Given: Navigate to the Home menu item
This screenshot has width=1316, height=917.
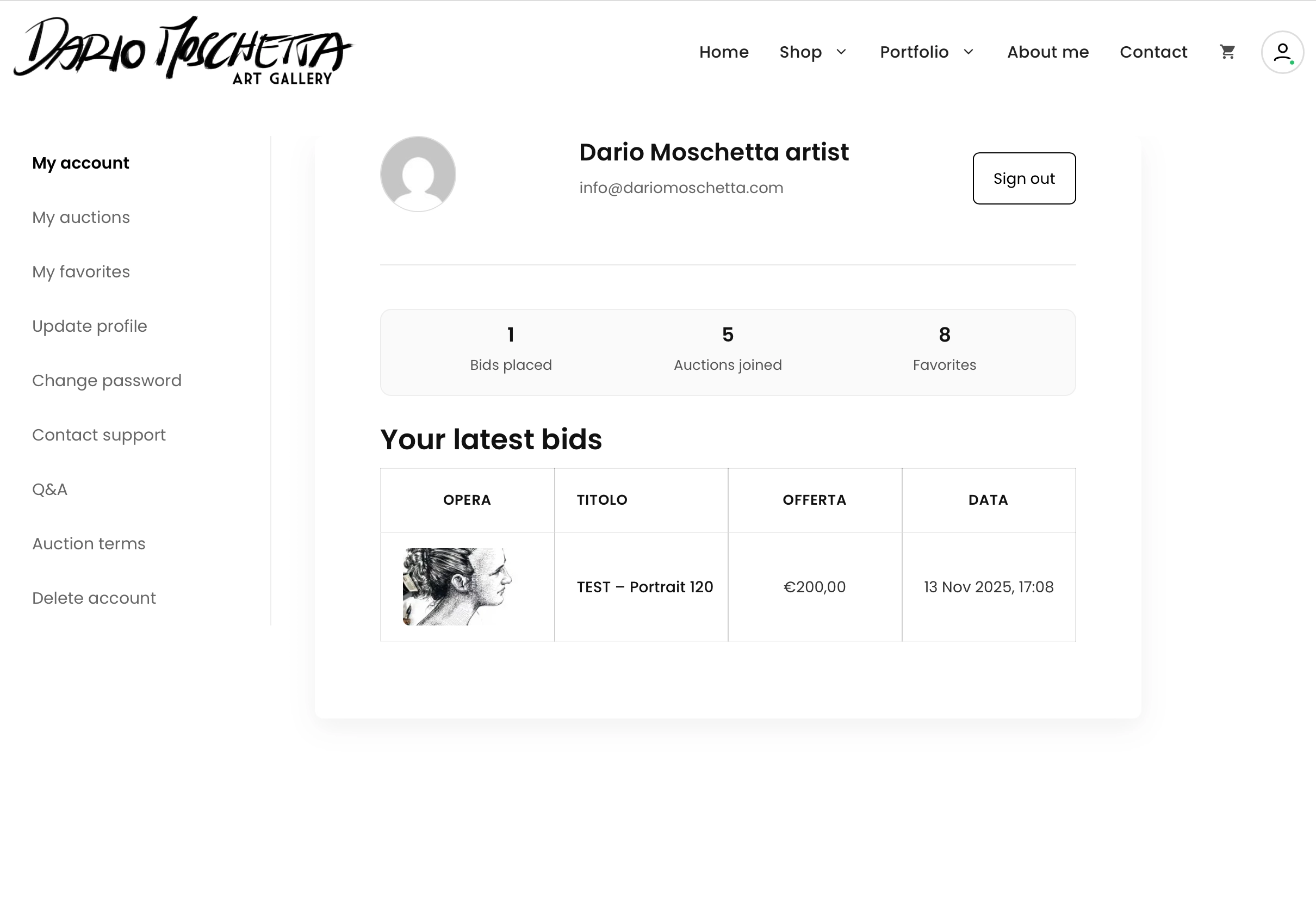Looking at the screenshot, I should 723,52.
